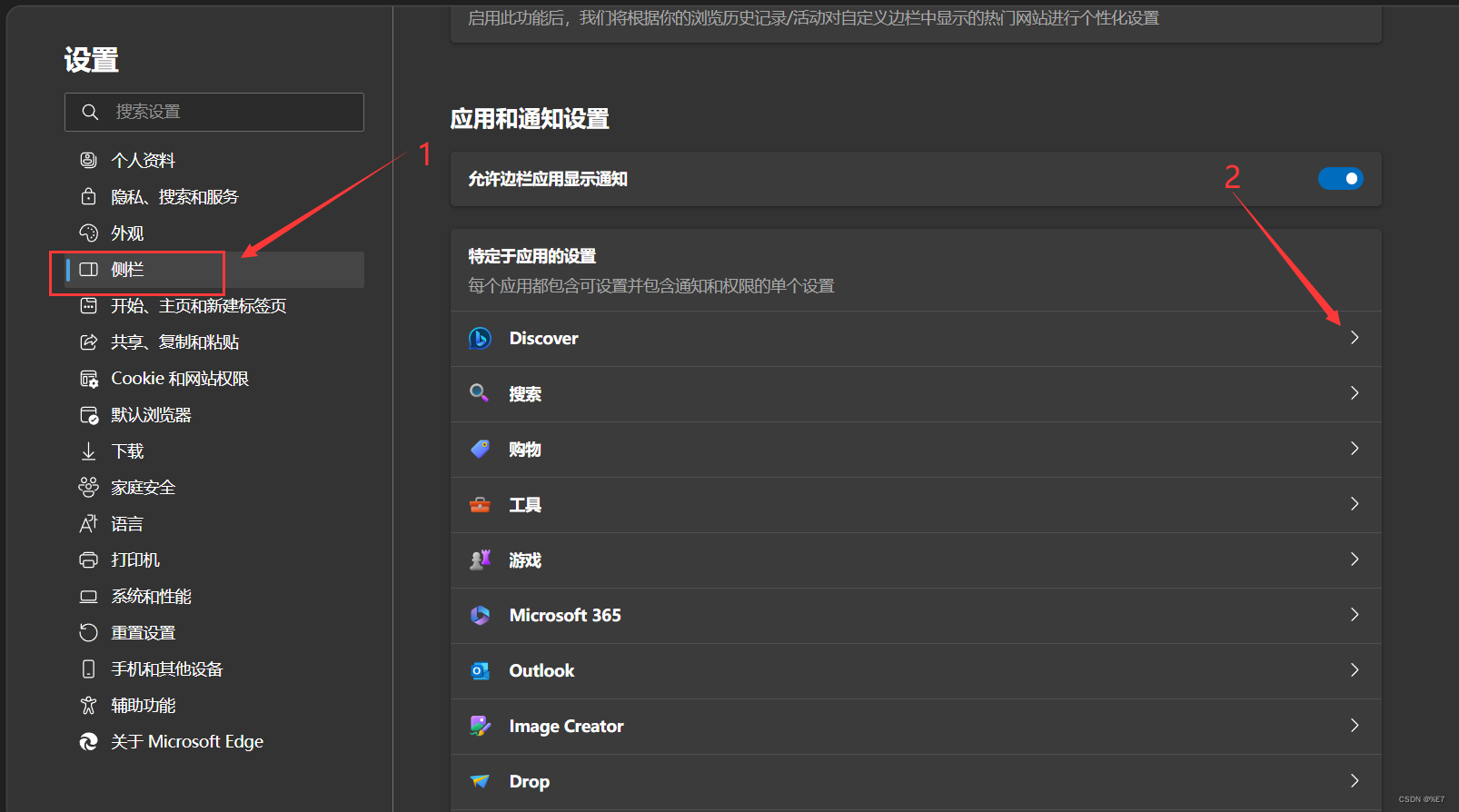Expand the Image Creator row chevron
1459x812 pixels.
[x=1355, y=726]
